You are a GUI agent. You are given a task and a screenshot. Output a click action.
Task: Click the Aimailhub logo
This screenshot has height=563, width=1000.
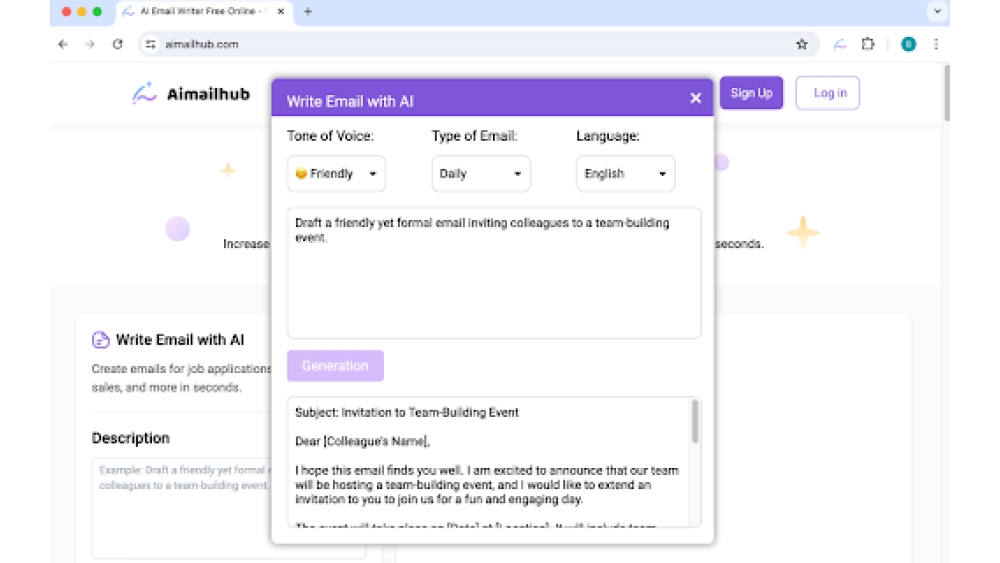tap(191, 94)
